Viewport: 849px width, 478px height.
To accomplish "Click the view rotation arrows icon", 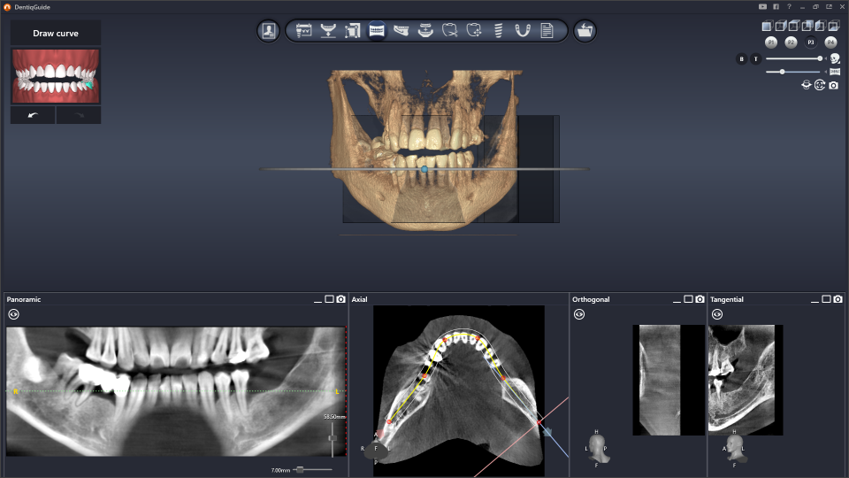I will [x=806, y=85].
